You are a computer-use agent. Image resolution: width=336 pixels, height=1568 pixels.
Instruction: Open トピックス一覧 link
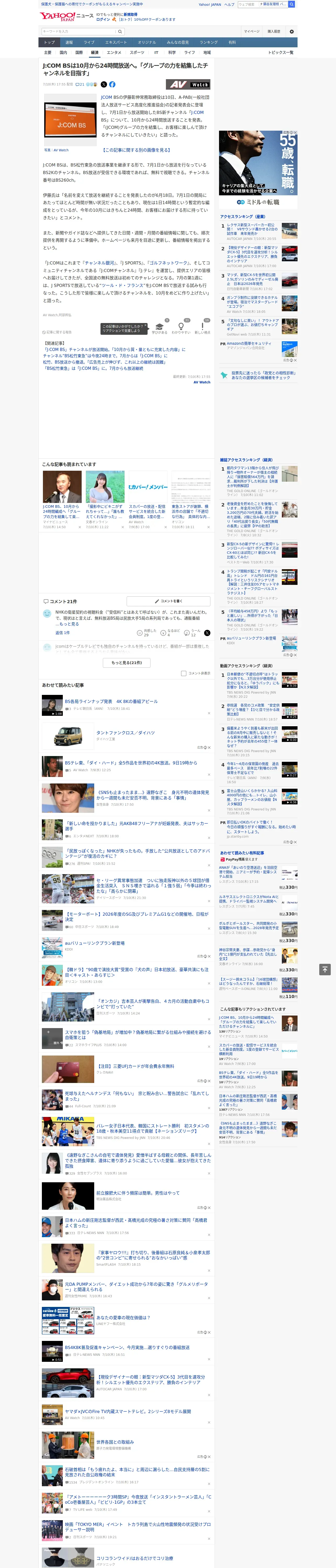(x=281, y=52)
